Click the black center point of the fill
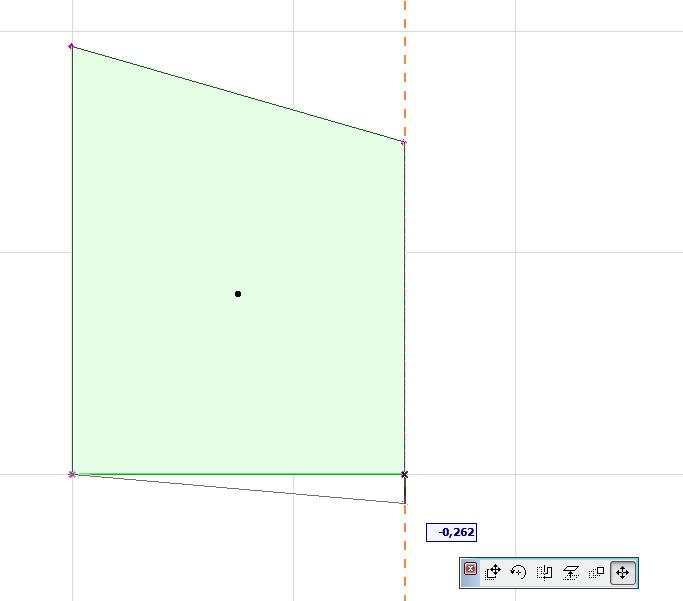This screenshot has height=601, width=683. point(238,294)
